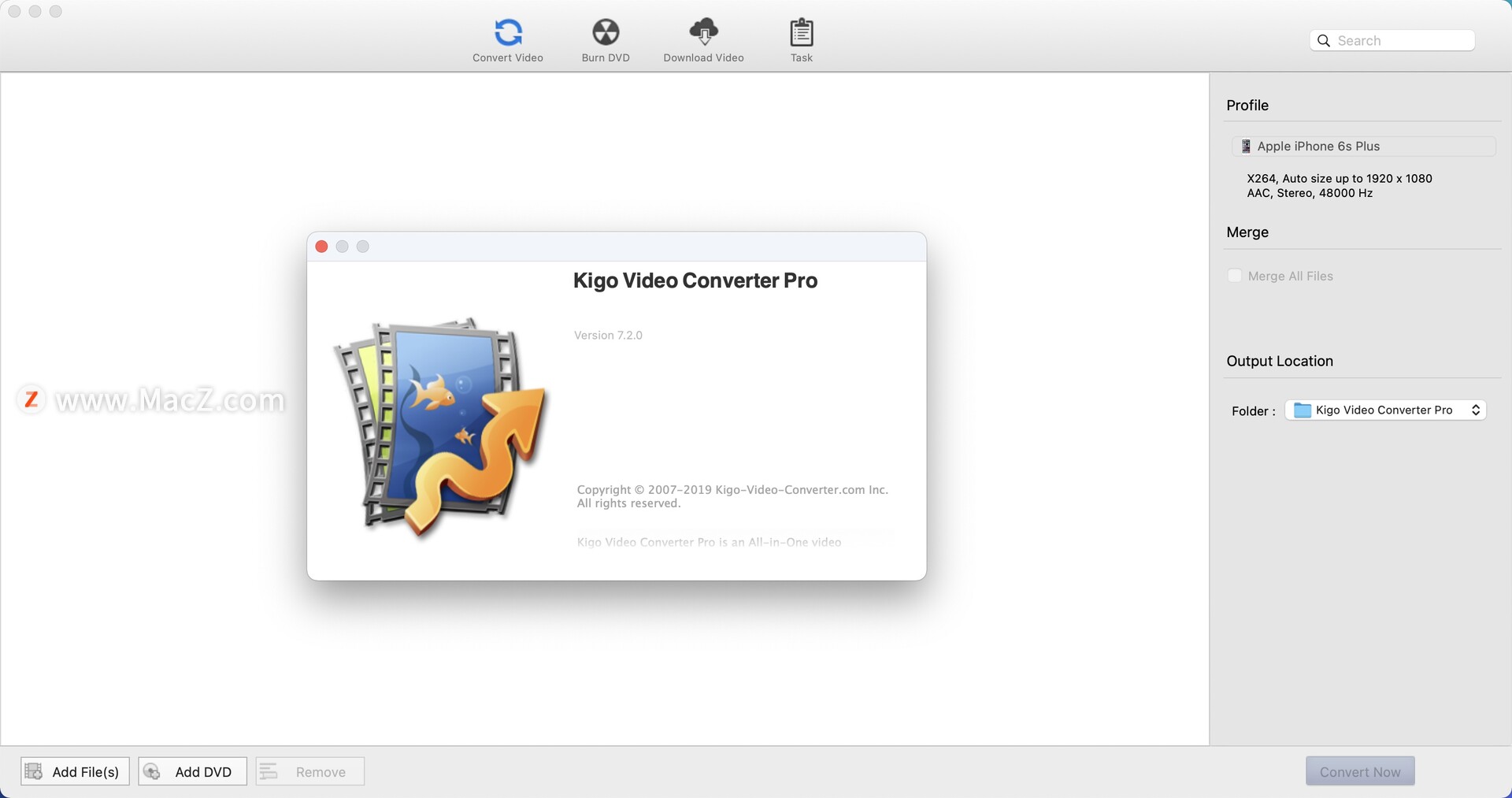1512x798 pixels.
Task: Enable Merge All Files checkbox
Action: click(x=1235, y=276)
